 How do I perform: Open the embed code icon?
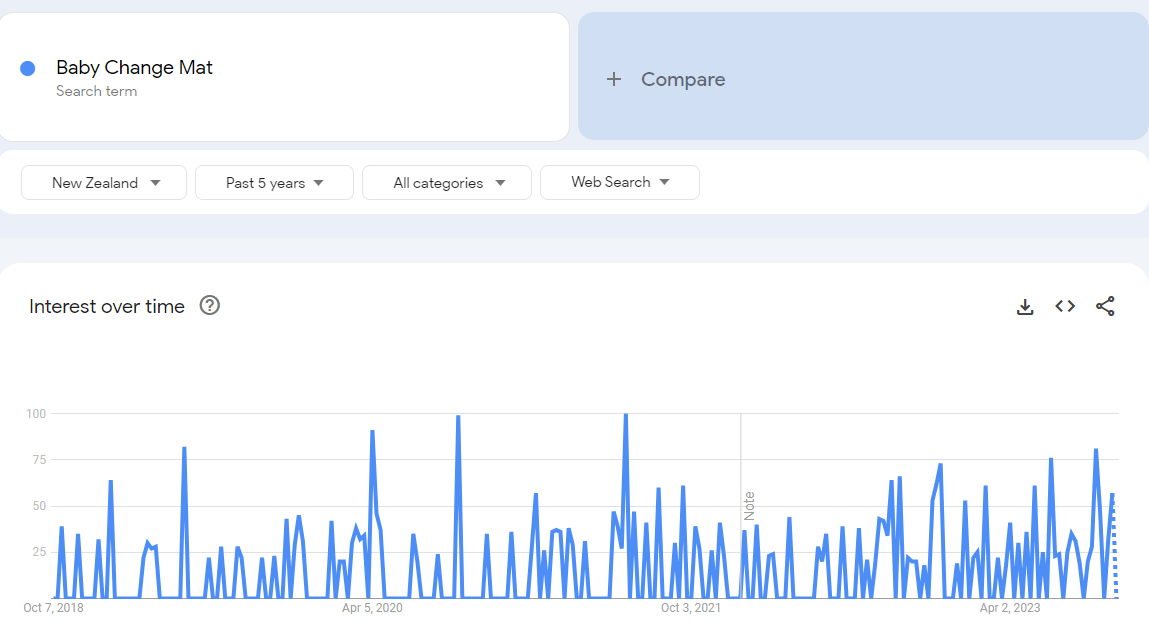[1065, 306]
